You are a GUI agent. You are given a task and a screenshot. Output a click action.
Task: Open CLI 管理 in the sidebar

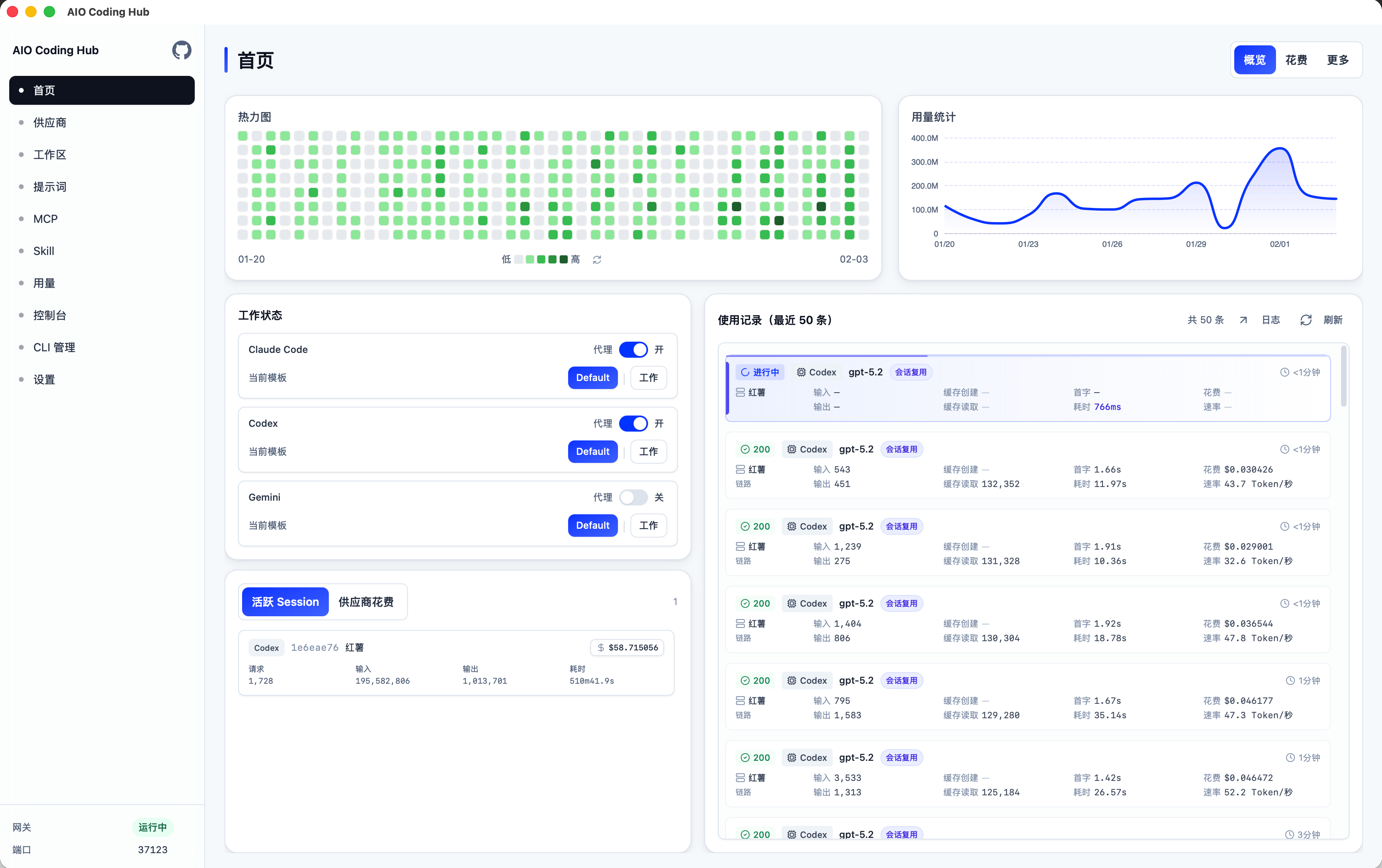click(102, 347)
